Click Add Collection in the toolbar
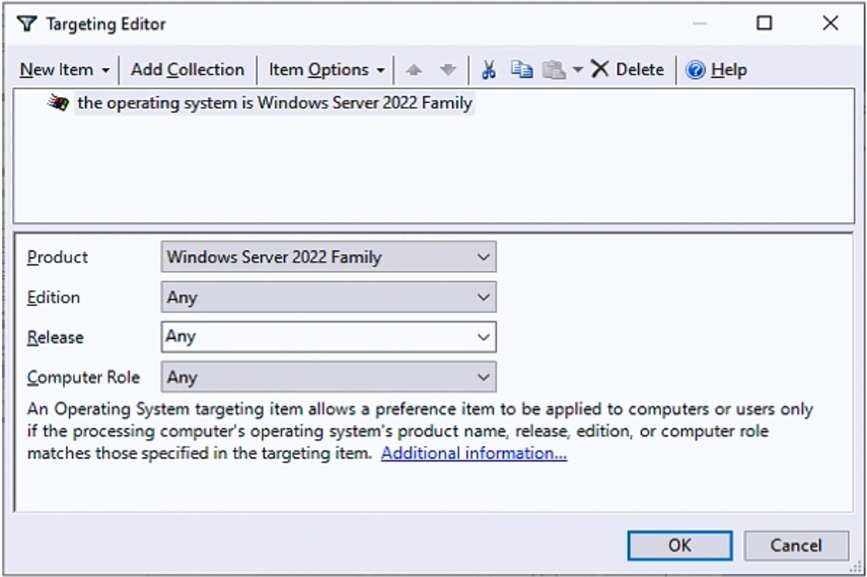867x577 pixels. (x=187, y=70)
